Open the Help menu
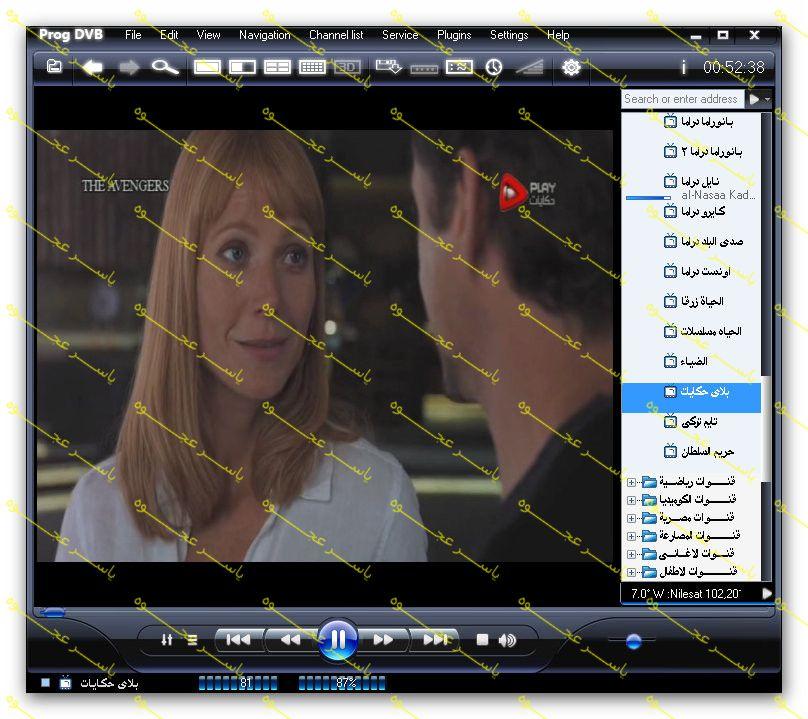808x719 pixels. pos(558,35)
